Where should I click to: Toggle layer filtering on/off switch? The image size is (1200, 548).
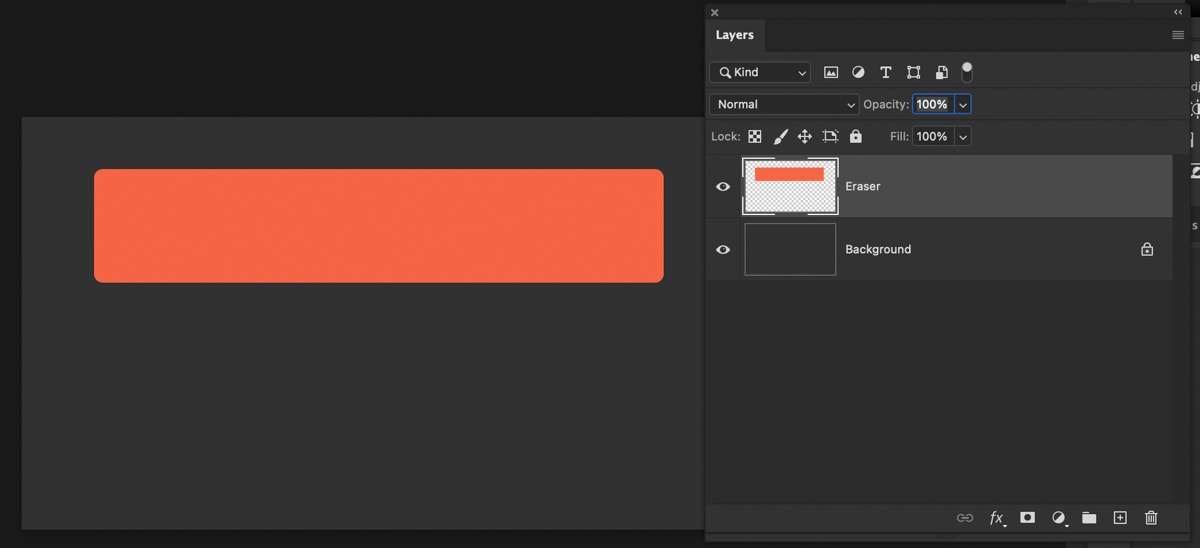[x=967, y=72]
